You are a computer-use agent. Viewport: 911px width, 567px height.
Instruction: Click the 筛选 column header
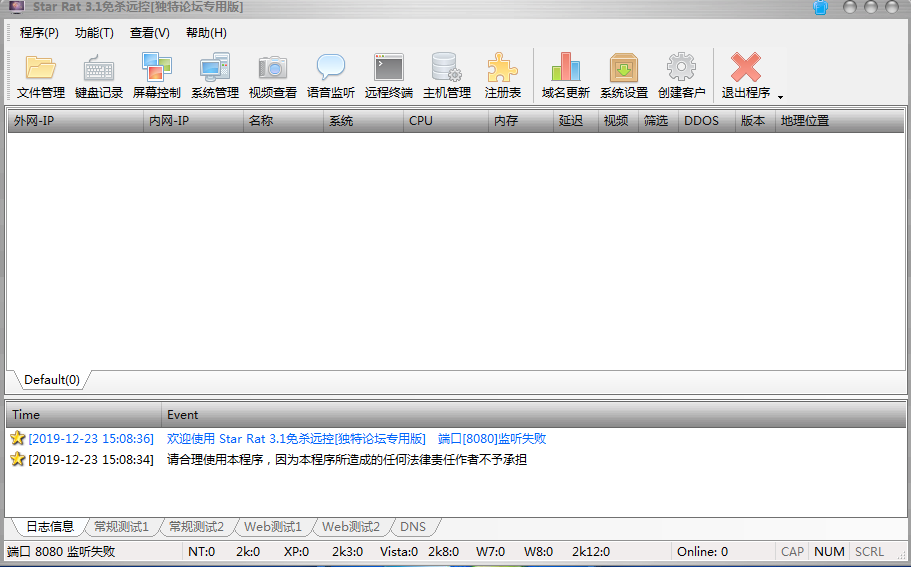pyautogui.click(x=658, y=121)
